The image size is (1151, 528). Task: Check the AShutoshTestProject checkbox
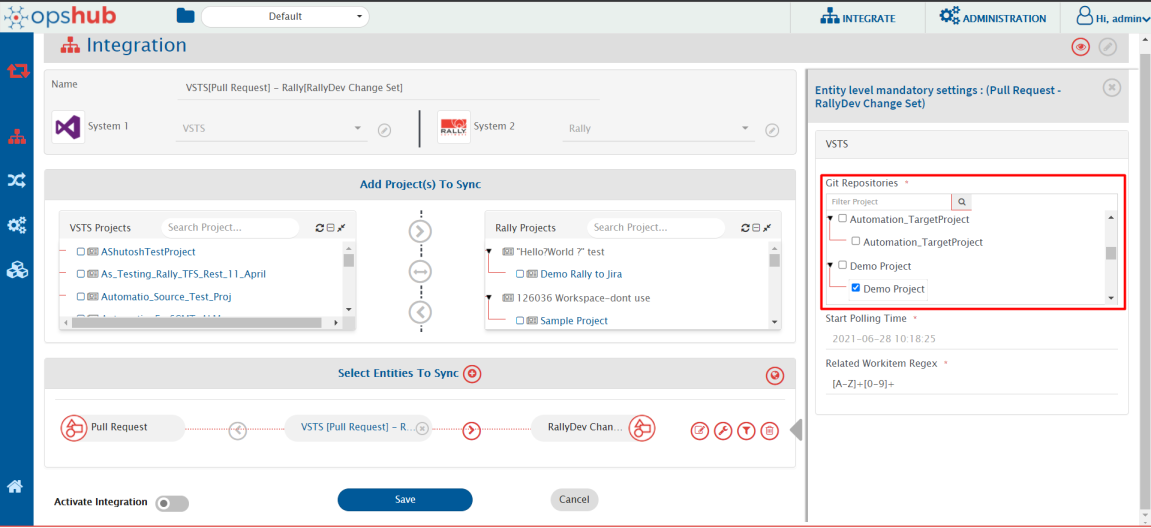81,252
